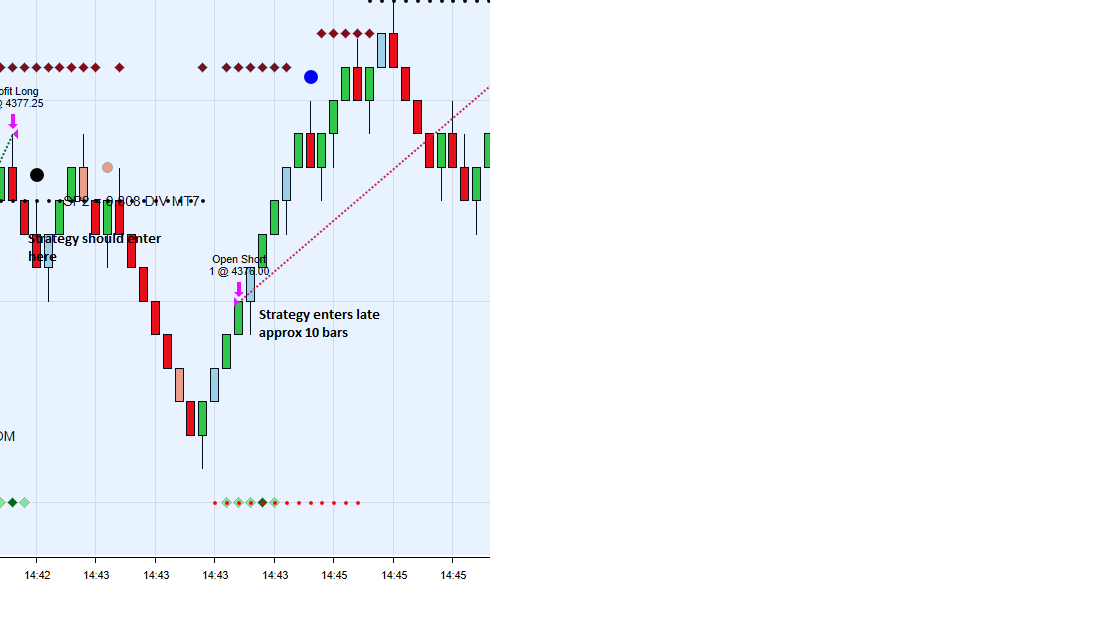Select the pink dot marker above the candles
Screen dimensions: 1107x626
point(107,168)
